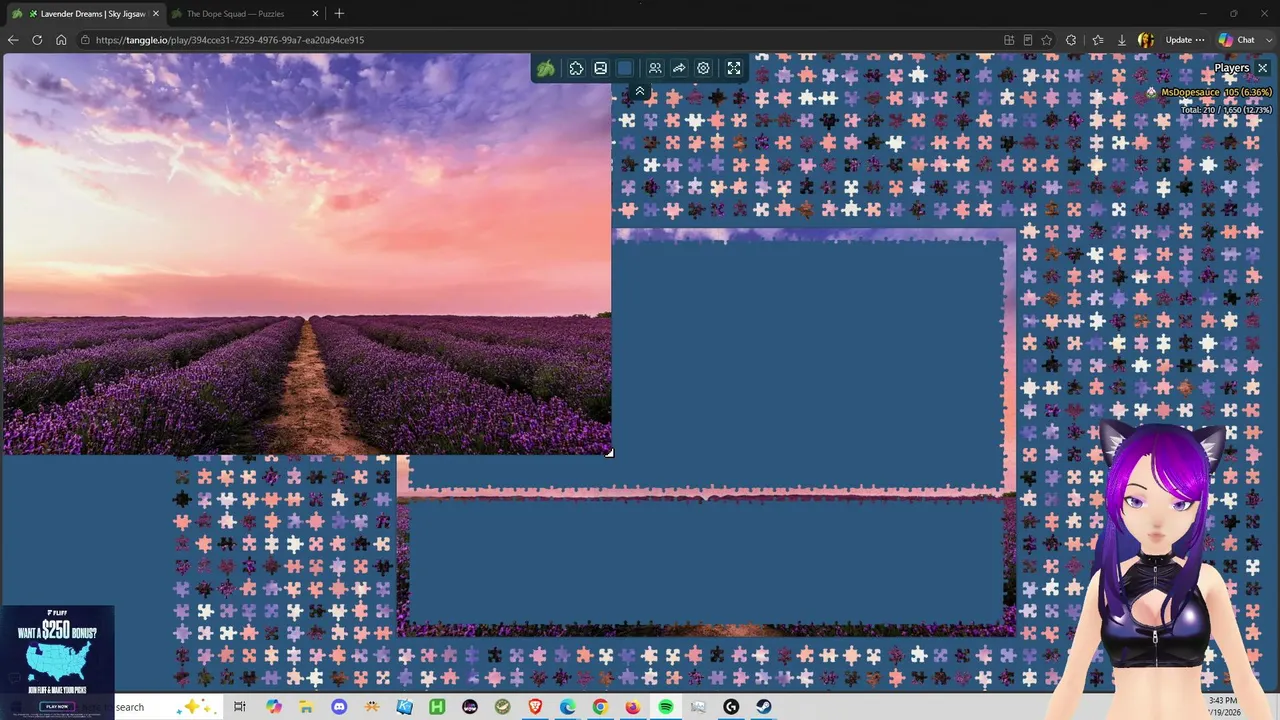The height and width of the screenshot is (720, 1280).
Task: Collapse the Tanggle toolbar with the double chevron
Action: pyautogui.click(x=640, y=91)
